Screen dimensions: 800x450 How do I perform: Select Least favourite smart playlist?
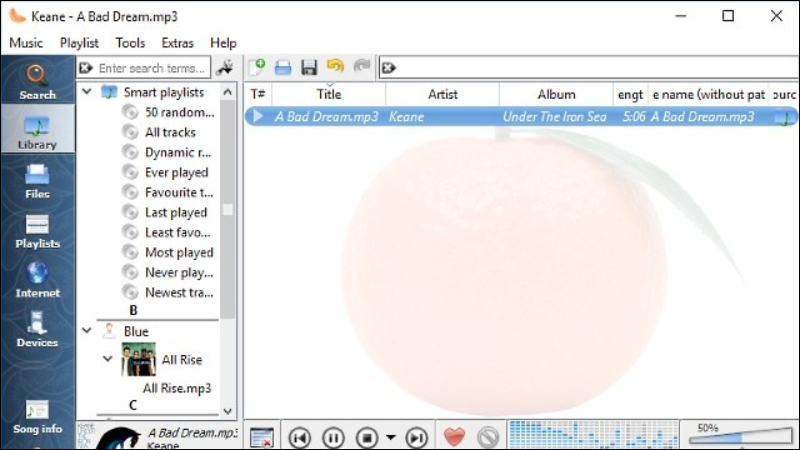[x=166, y=232]
